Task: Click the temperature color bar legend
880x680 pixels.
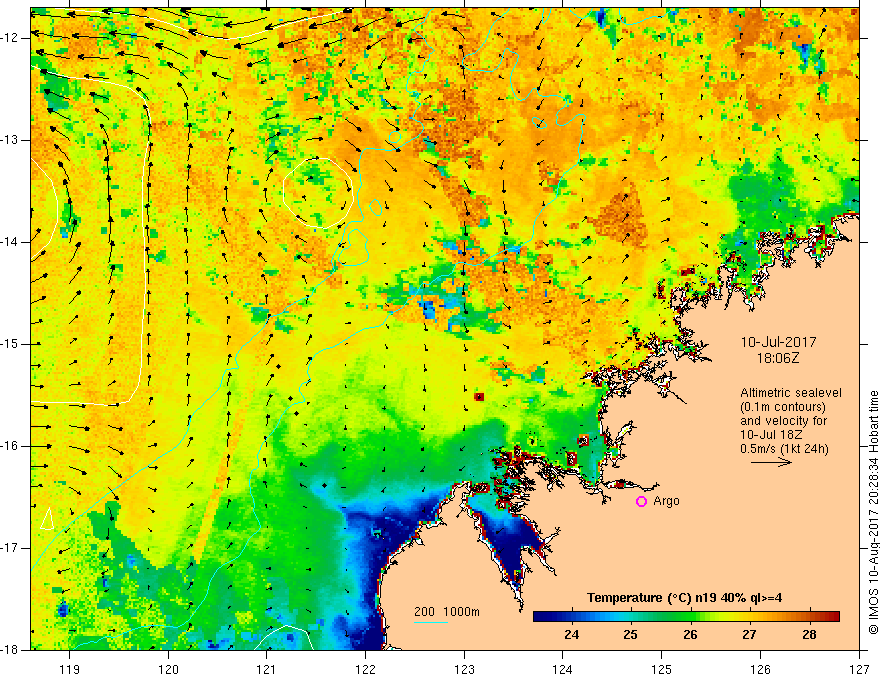Action: [686, 617]
